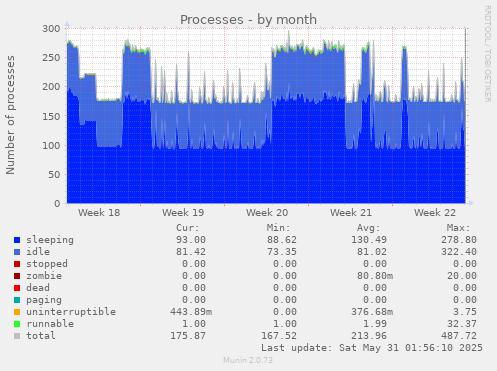Click the dead legend color swatch
Image resolution: width=497 pixels, height=371 pixels.
(x=17, y=288)
